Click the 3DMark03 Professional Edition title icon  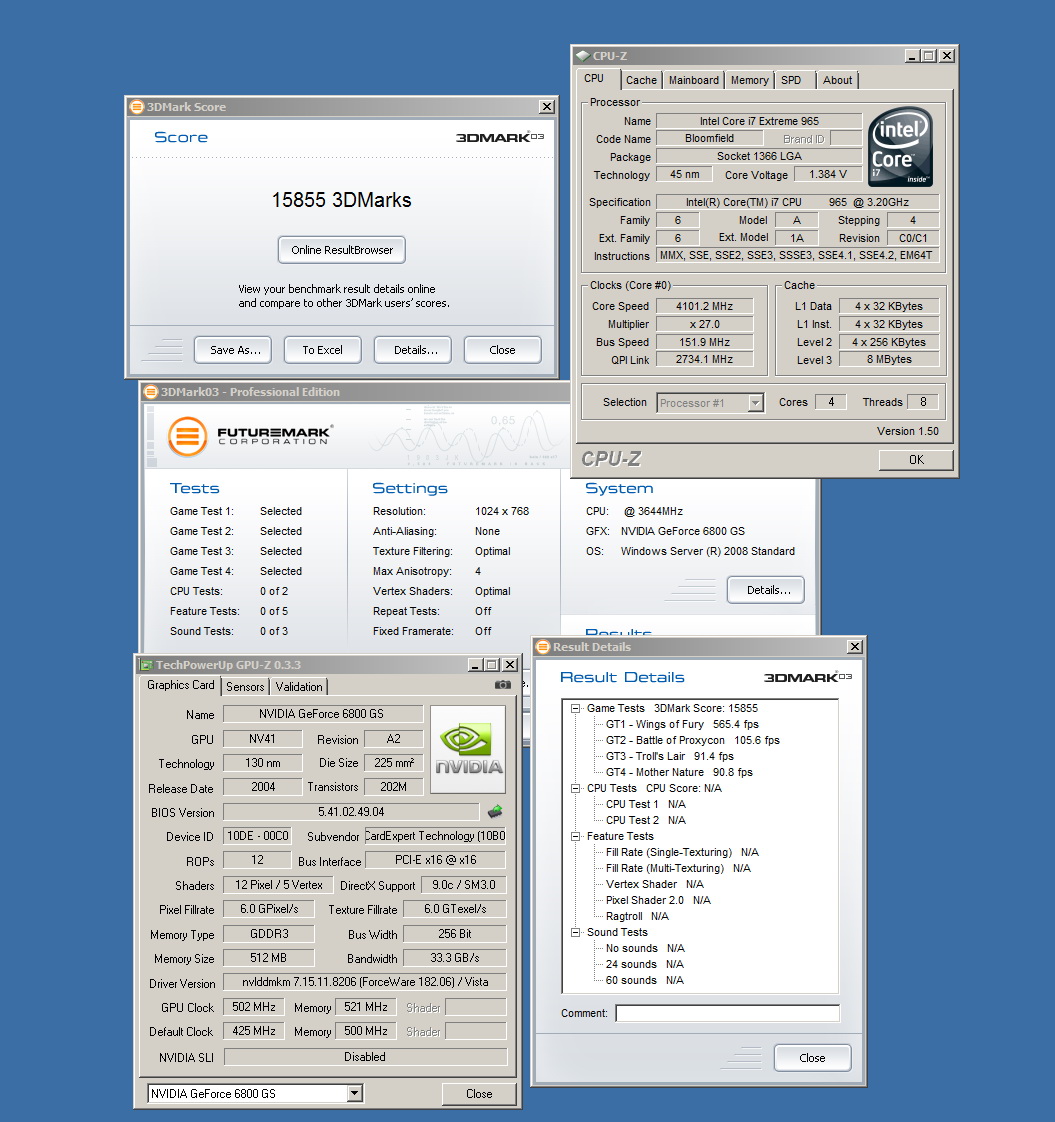pos(150,392)
